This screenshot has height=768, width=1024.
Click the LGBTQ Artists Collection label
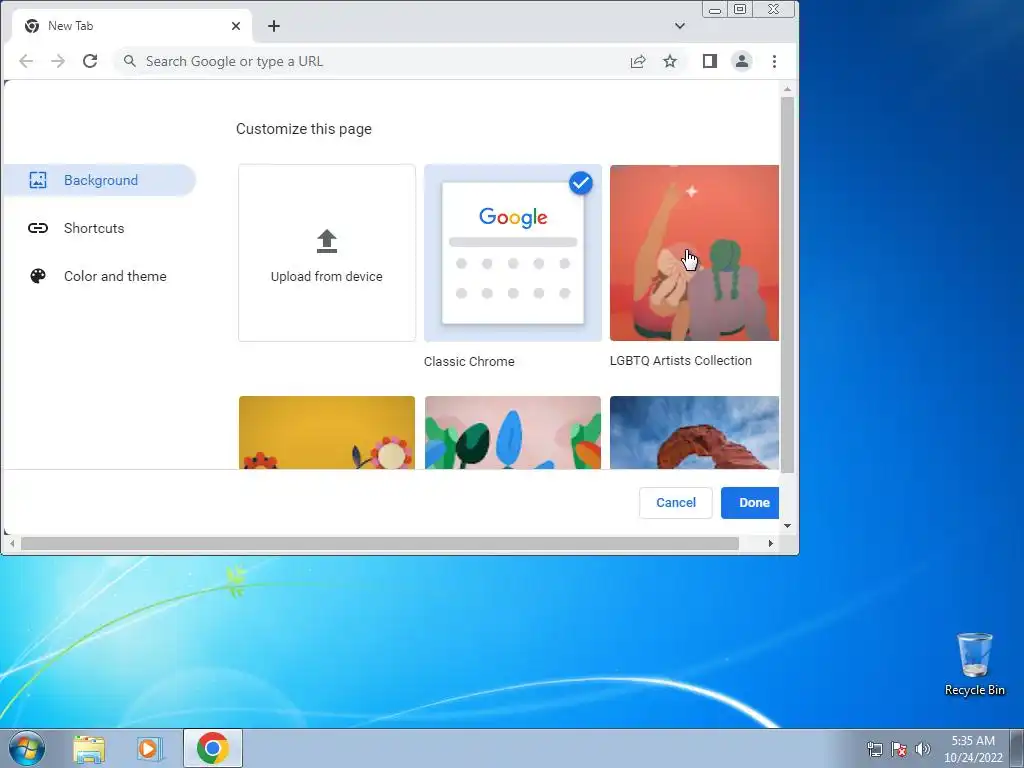coord(680,360)
